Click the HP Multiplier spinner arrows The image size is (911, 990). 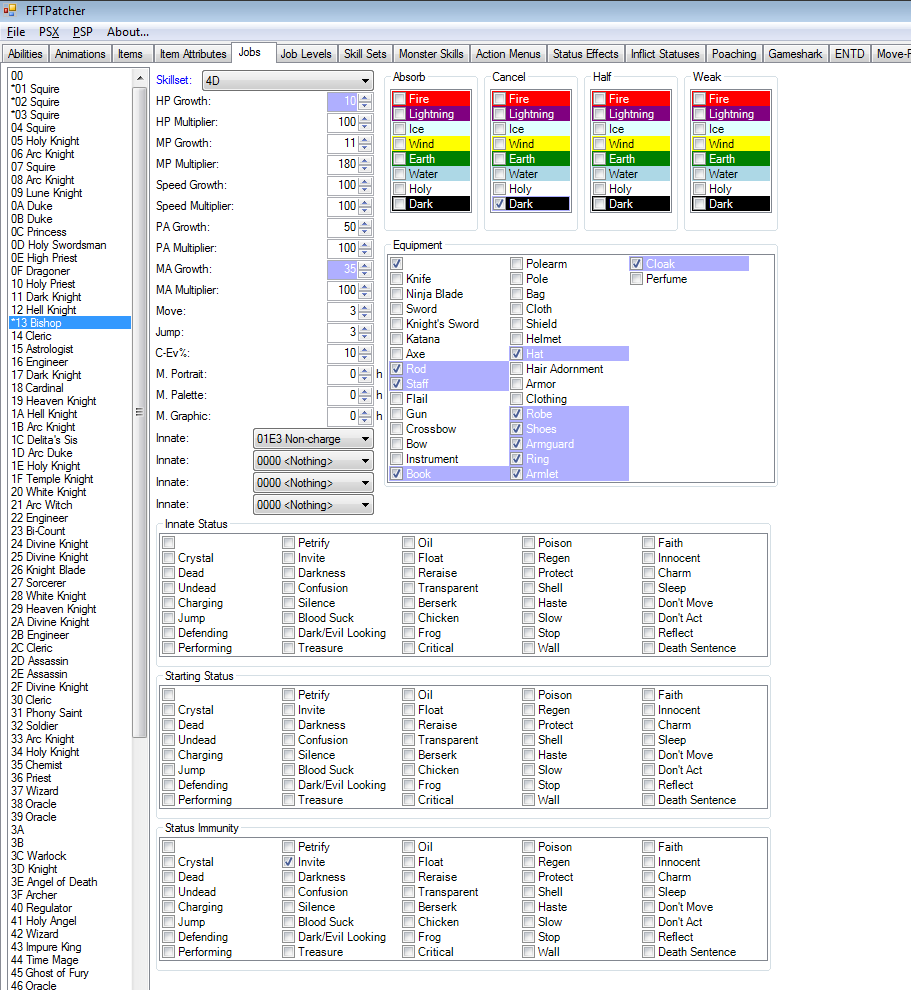point(365,122)
